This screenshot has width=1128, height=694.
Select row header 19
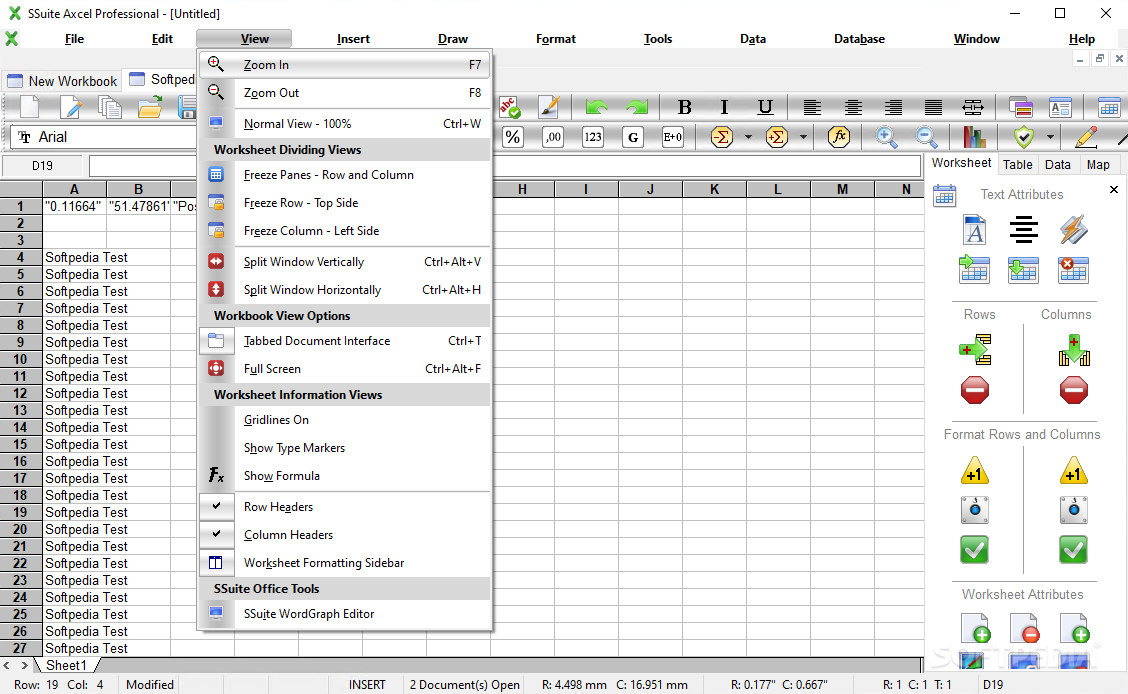(20, 512)
